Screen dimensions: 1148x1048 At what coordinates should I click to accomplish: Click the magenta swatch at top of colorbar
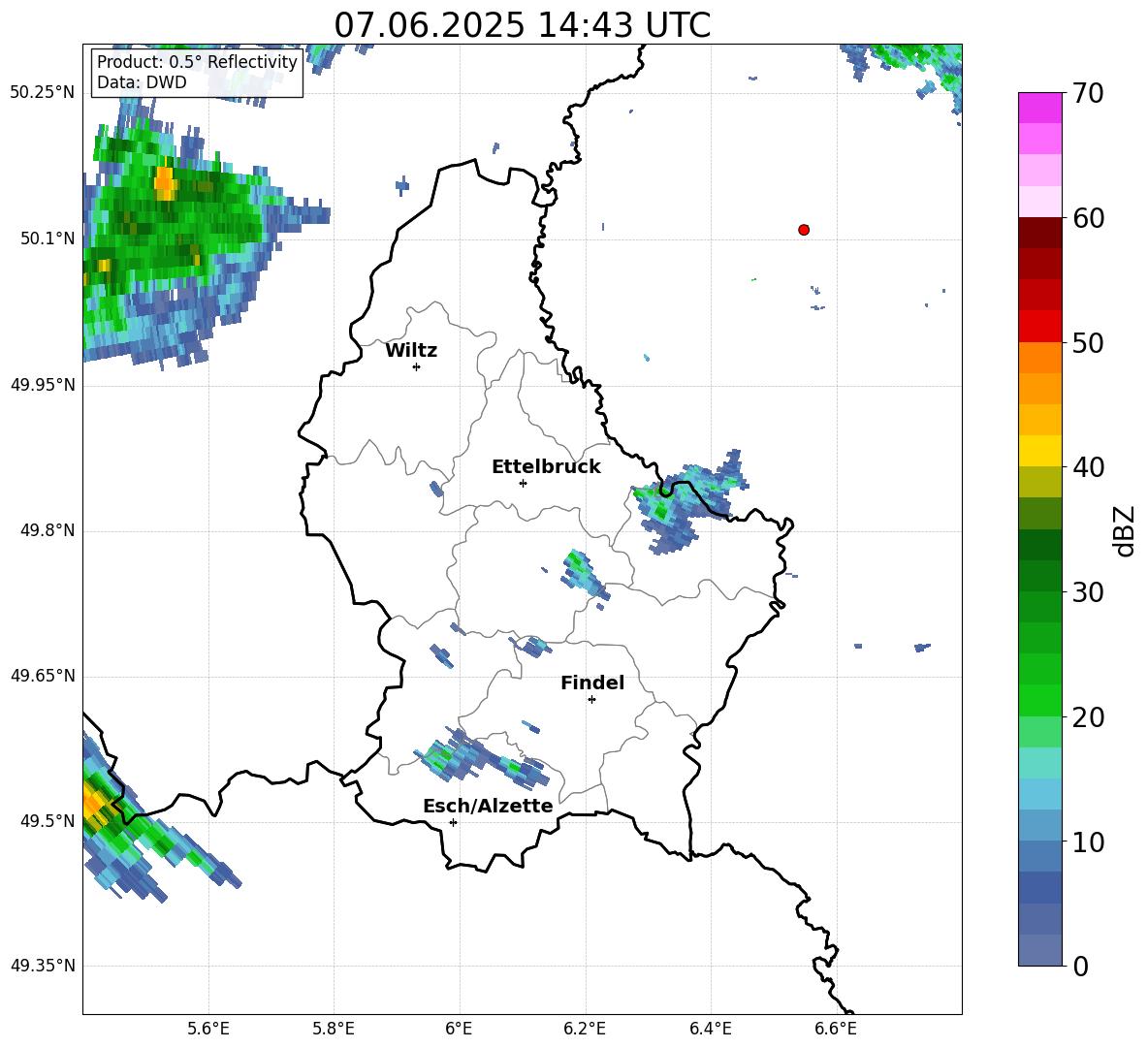pyautogui.click(x=1039, y=108)
